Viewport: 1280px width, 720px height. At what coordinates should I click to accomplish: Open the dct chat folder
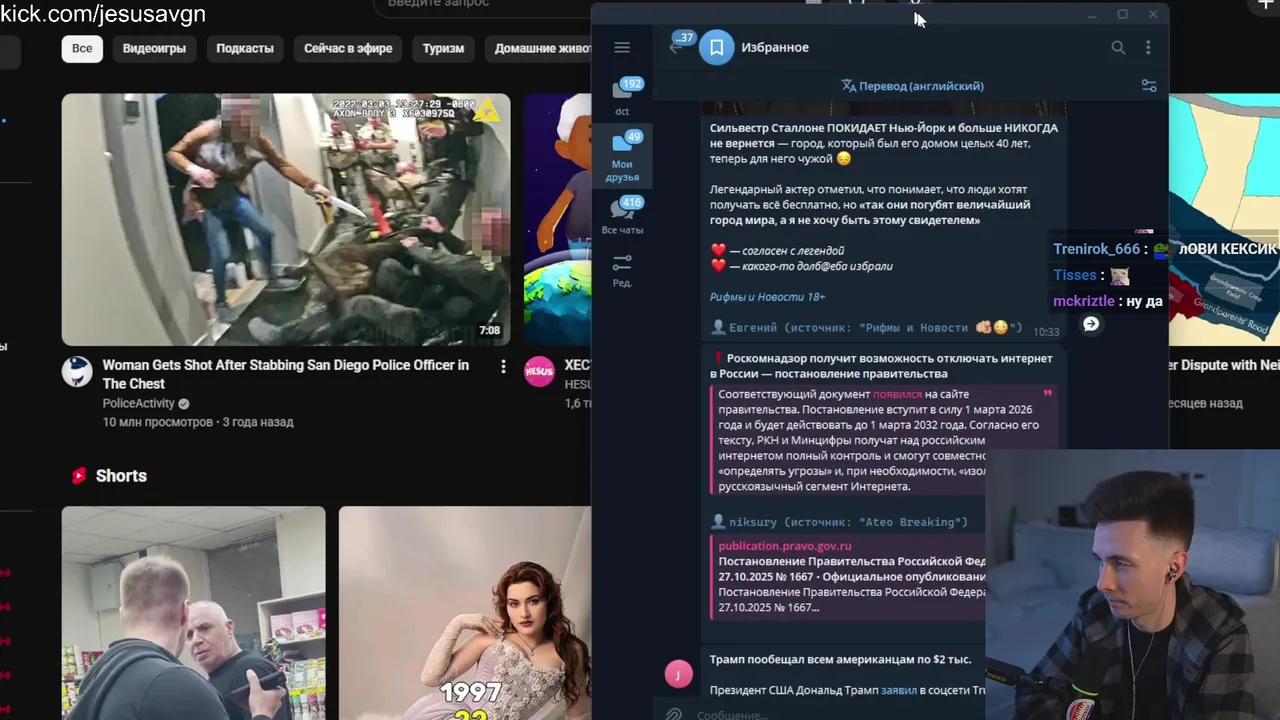(622, 97)
